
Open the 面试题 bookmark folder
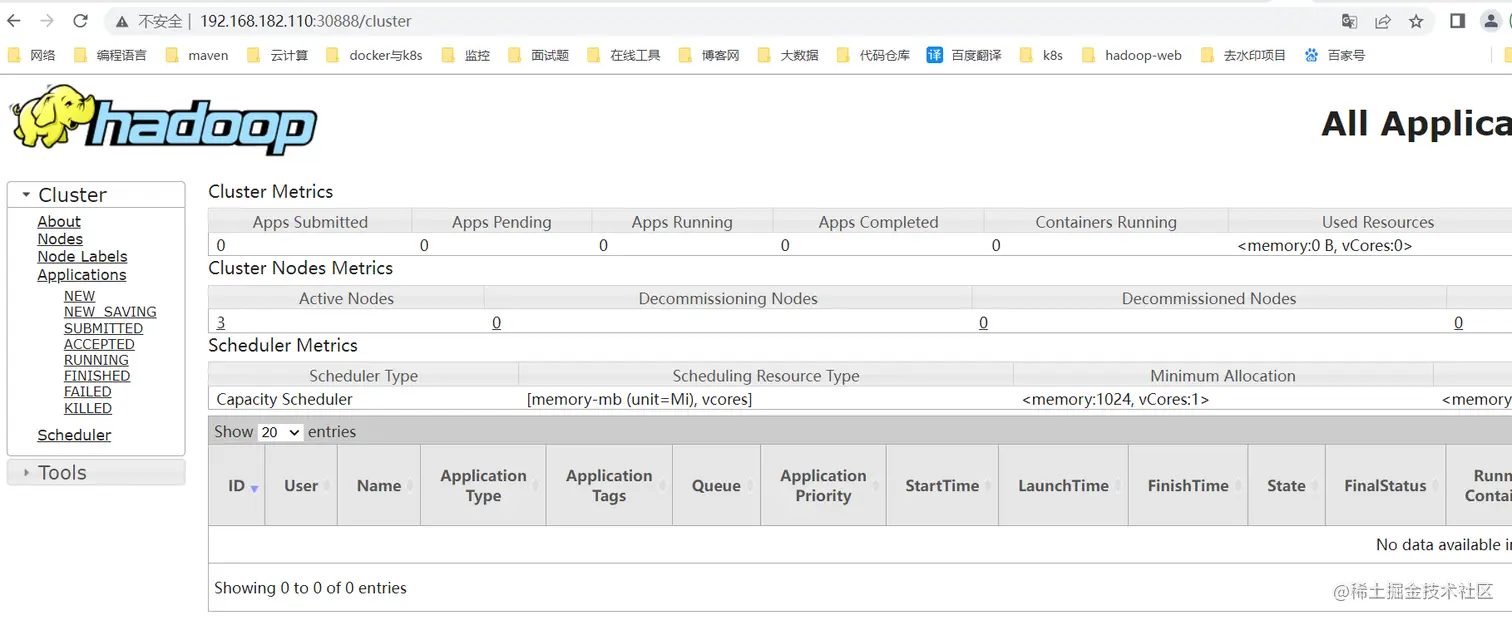[x=539, y=55]
